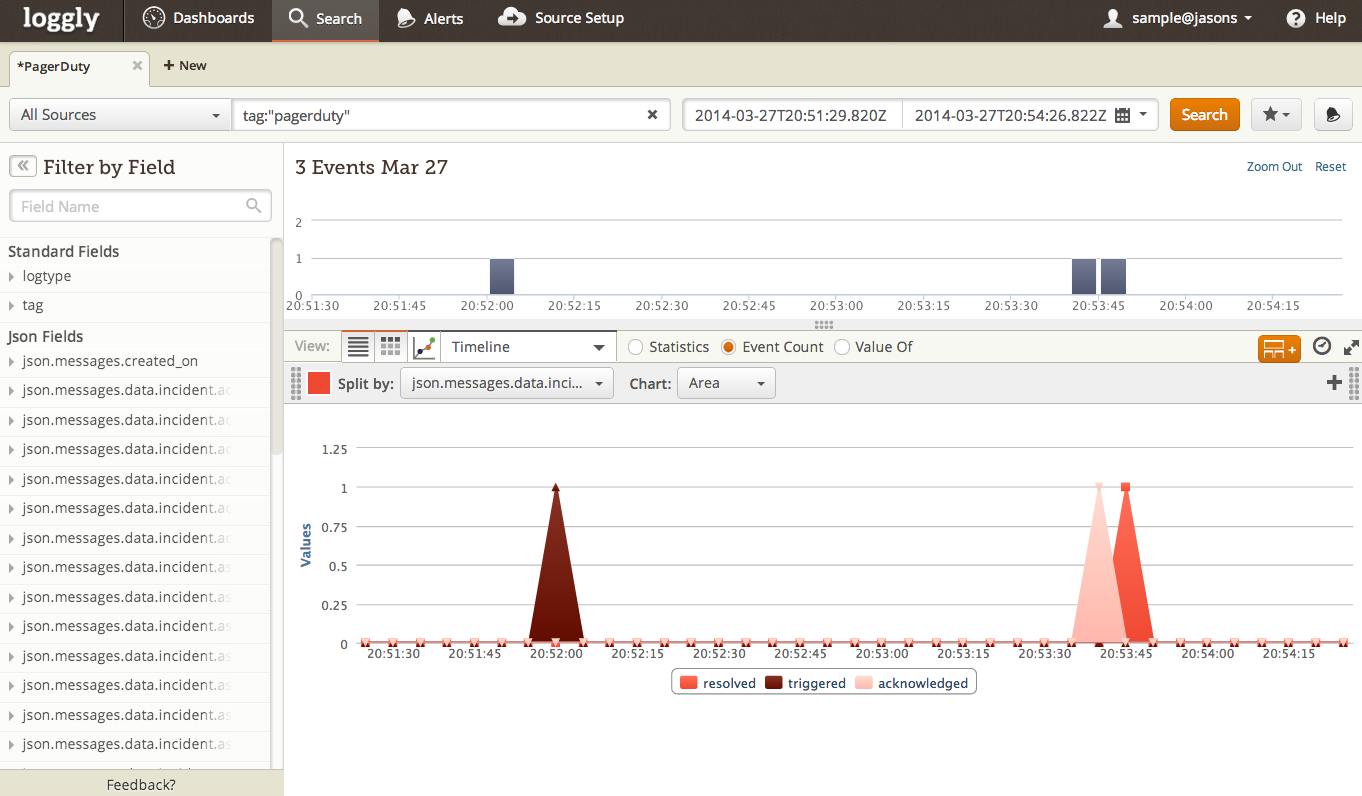Open a new search tab
The width and height of the screenshot is (1362, 796).
tap(185, 66)
